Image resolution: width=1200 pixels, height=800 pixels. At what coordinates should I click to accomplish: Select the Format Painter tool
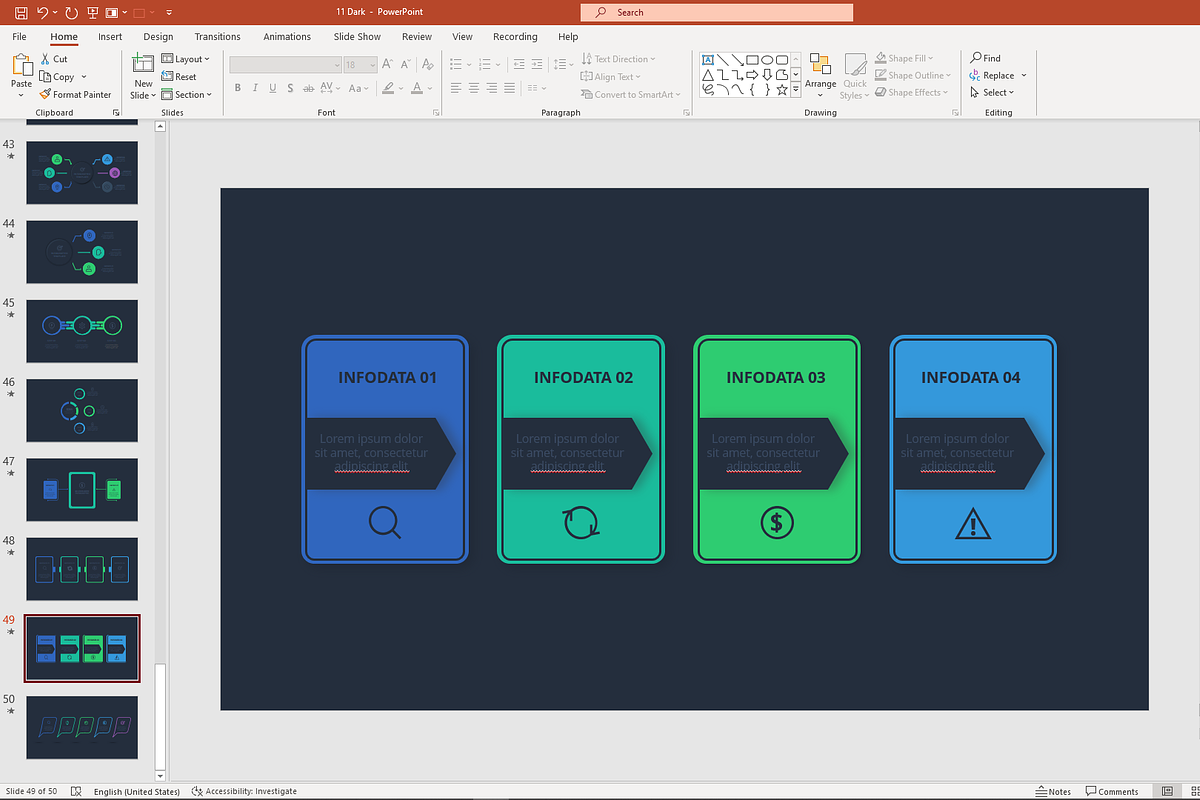point(76,95)
